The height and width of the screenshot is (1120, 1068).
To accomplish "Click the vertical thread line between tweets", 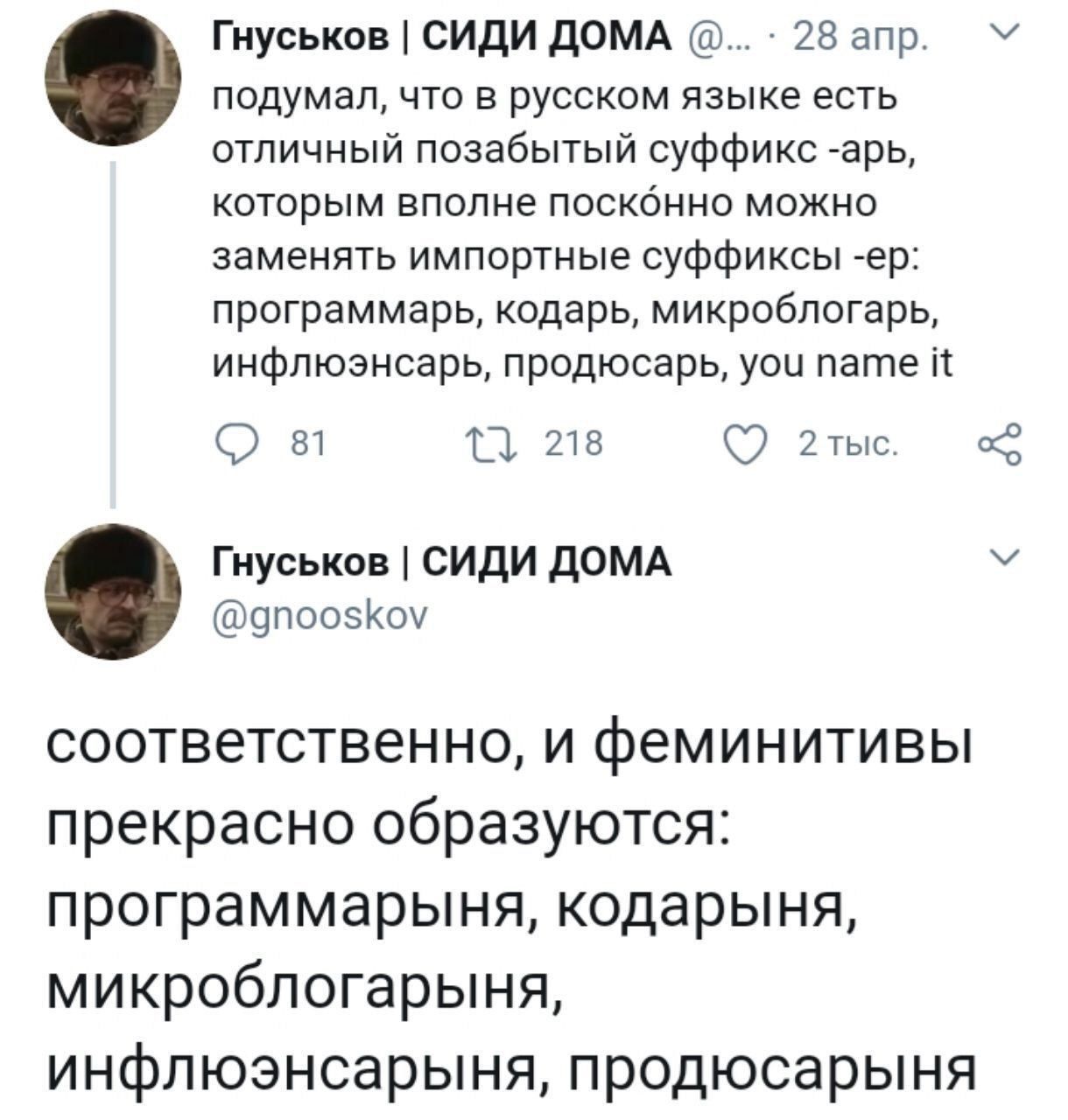I will (113, 332).
